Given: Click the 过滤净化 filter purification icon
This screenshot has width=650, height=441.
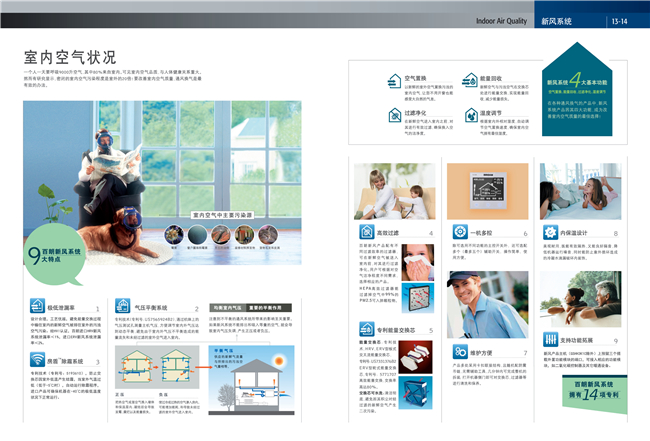Looking at the screenshot, I should (391, 115).
